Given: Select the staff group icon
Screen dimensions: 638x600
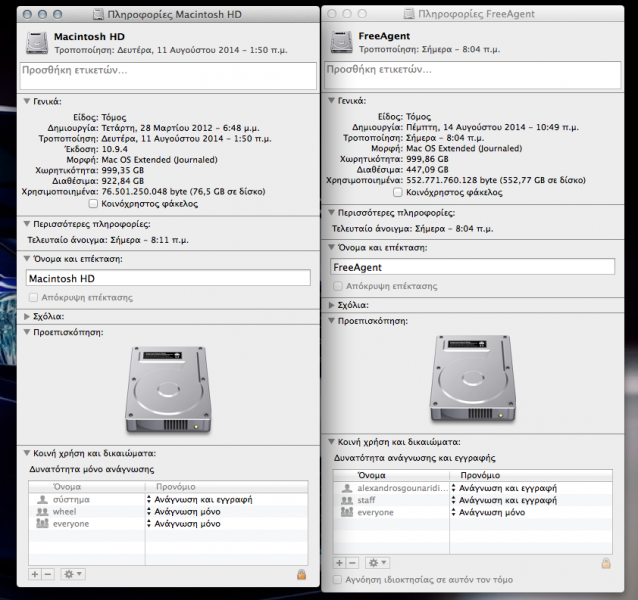Looking at the screenshot, I should (x=347, y=500).
